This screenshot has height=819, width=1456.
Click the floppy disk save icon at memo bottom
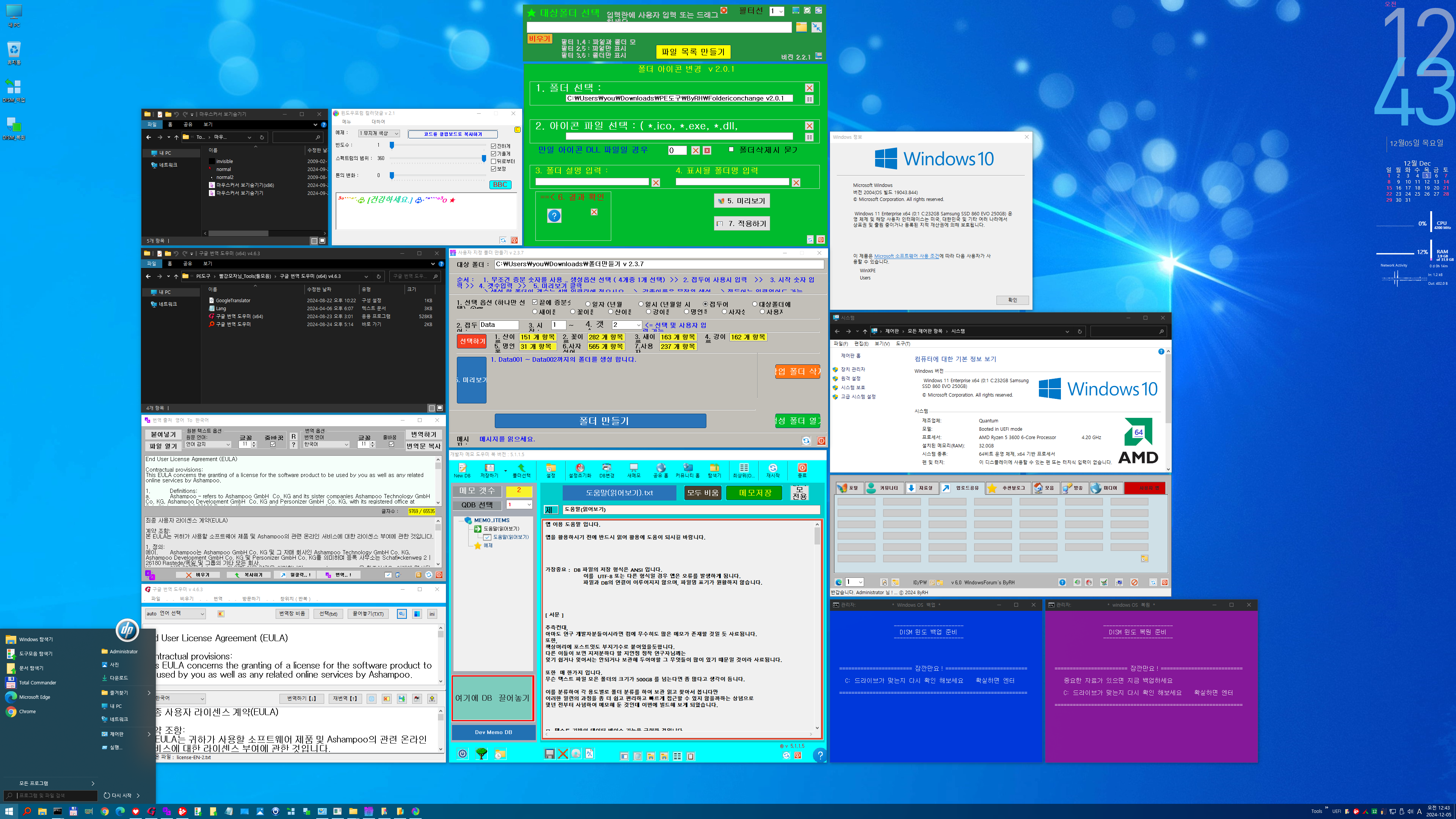coord(549,754)
